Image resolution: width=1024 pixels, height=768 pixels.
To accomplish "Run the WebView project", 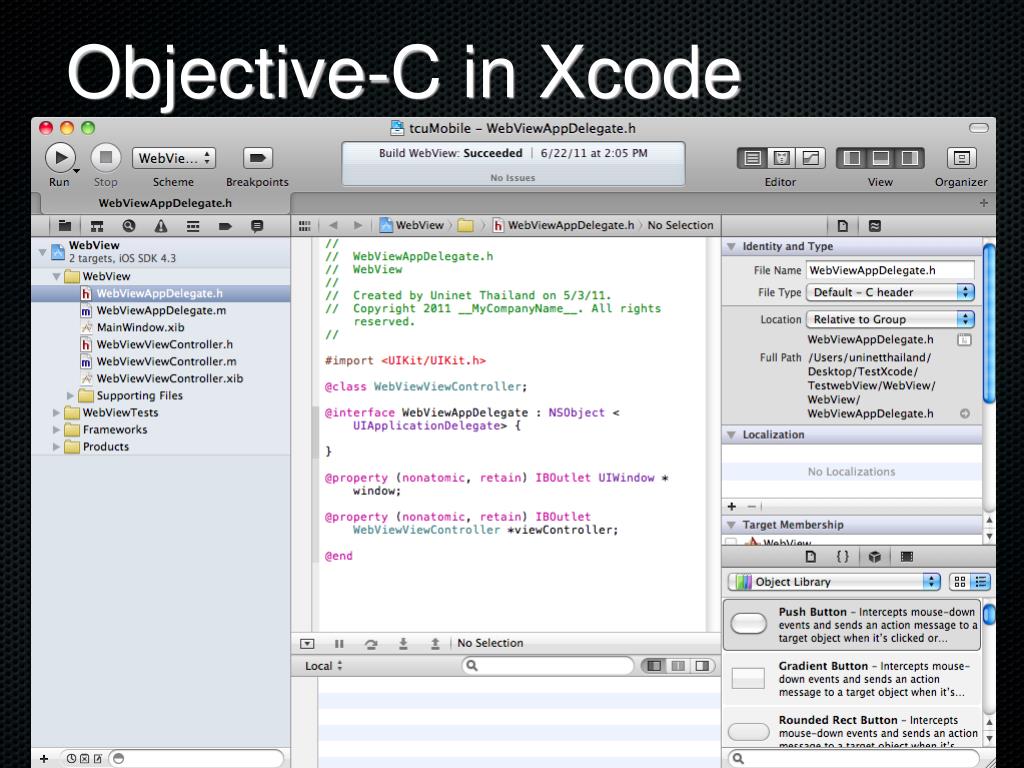I will pyautogui.click(x=60, y=158).
